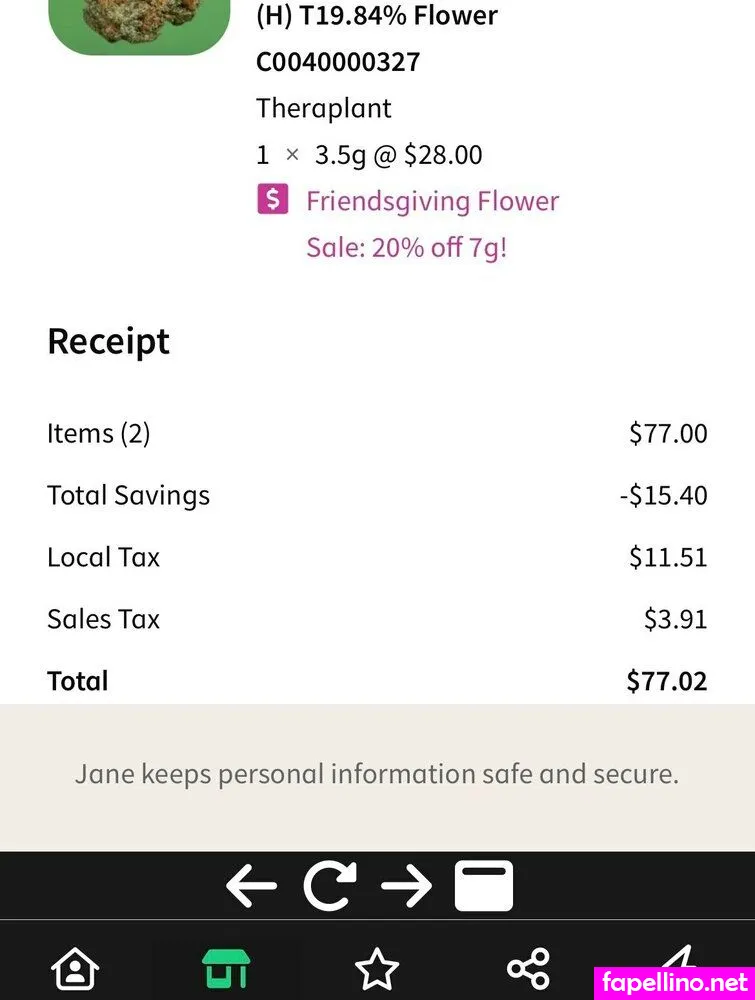
Task: Click the pink dollar sale tag icon
Action: [273, 200]
